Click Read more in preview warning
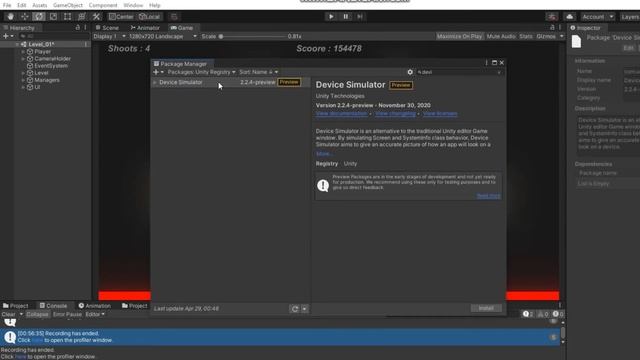Viewport: 640px width, 360px height. coord(489,196)
